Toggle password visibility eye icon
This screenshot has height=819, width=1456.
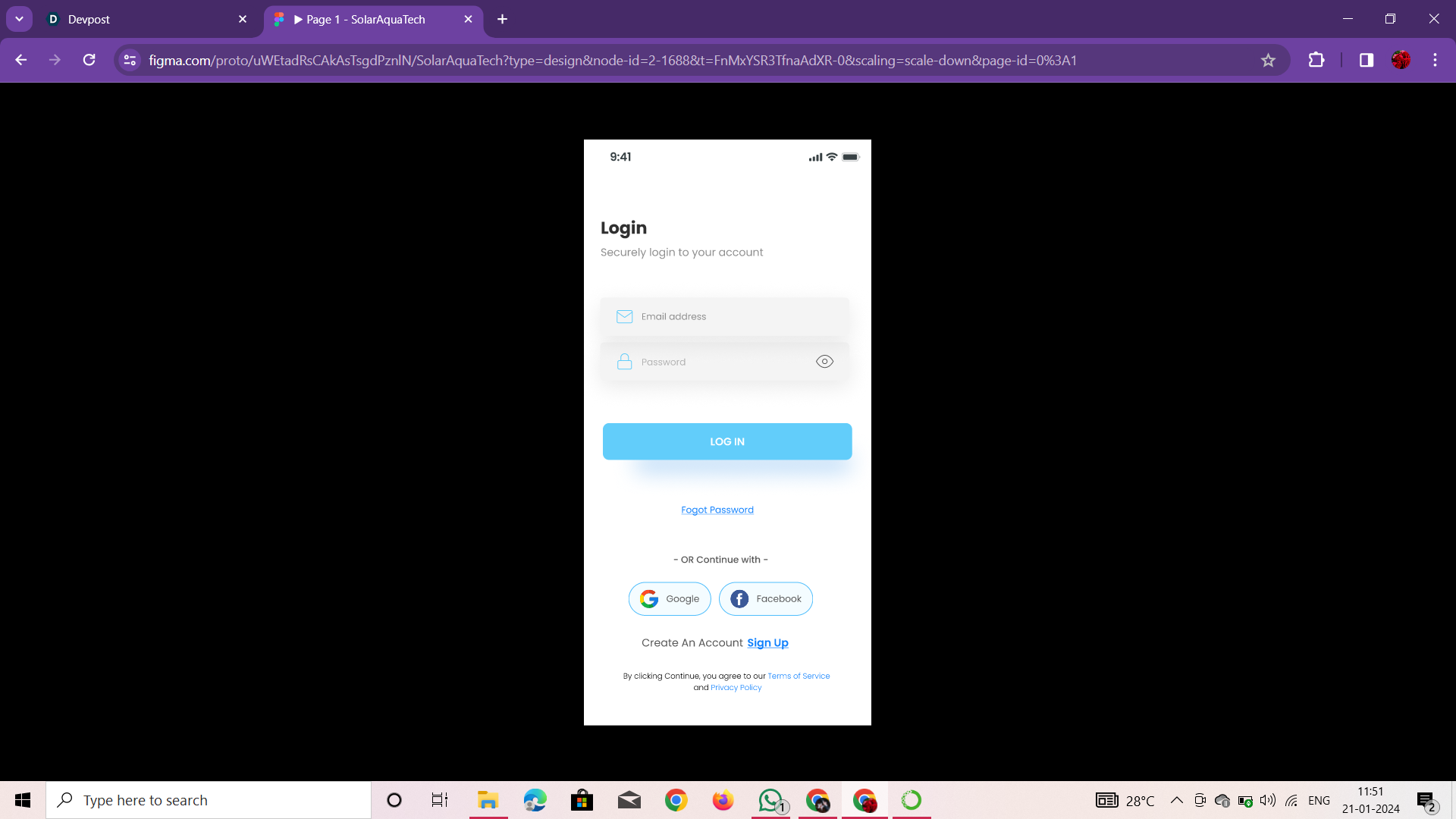824,362
